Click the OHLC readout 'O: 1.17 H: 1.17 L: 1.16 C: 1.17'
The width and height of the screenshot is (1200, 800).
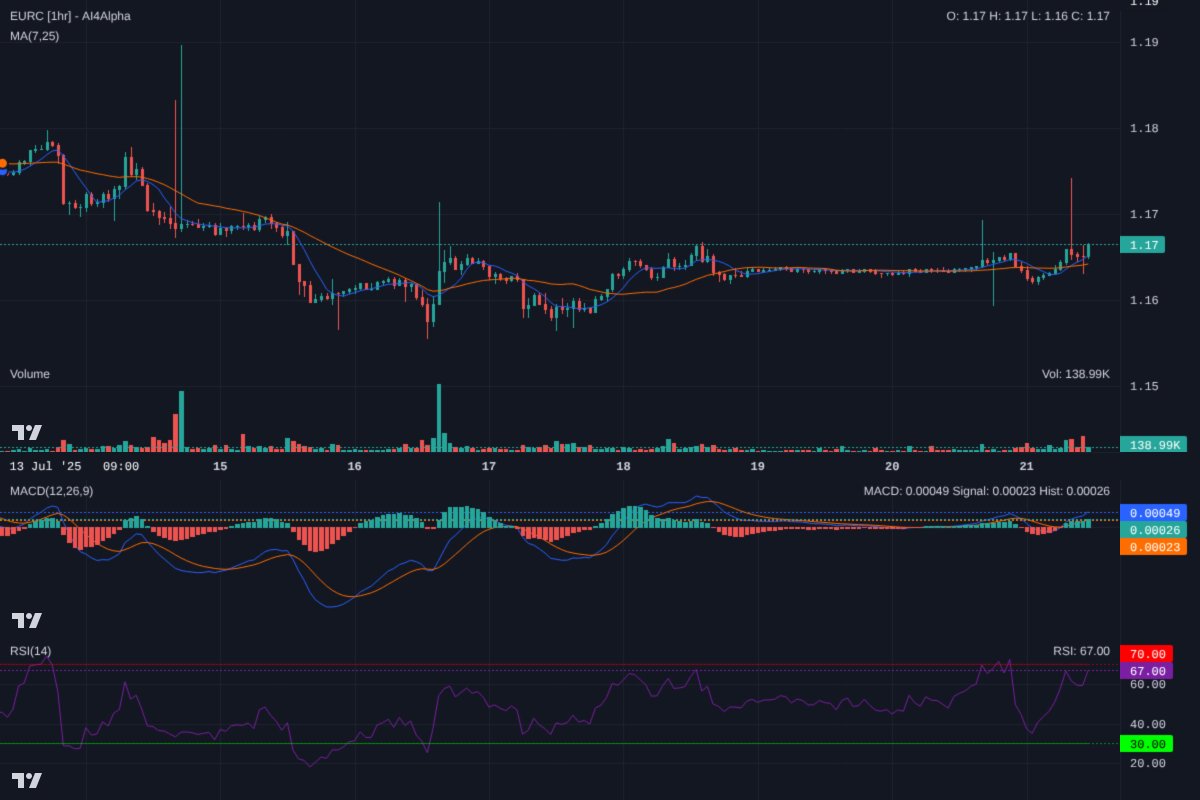[x=1028, y=16]
